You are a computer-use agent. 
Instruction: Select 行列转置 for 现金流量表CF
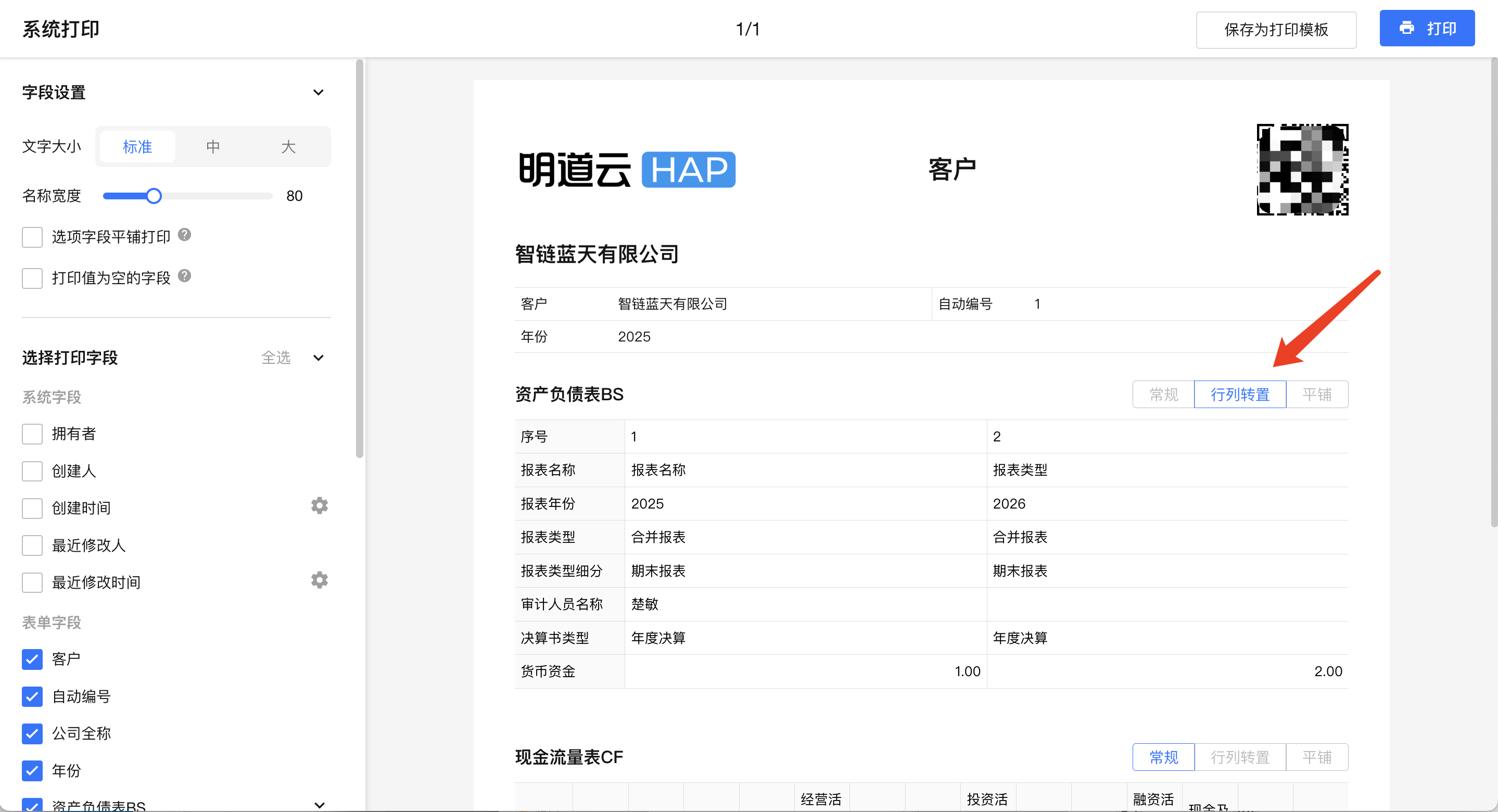click(1239, 757)
